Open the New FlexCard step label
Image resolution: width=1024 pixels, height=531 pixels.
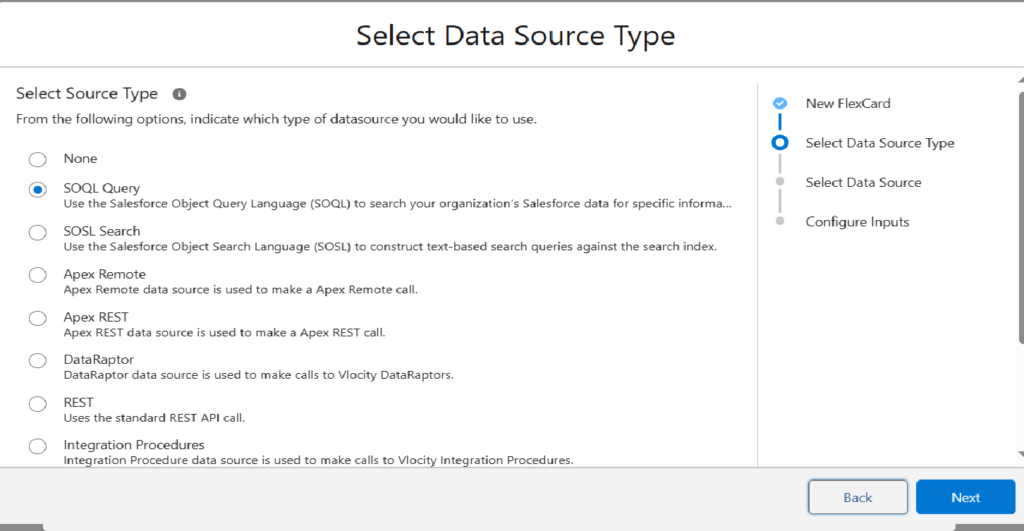point(848,103)
